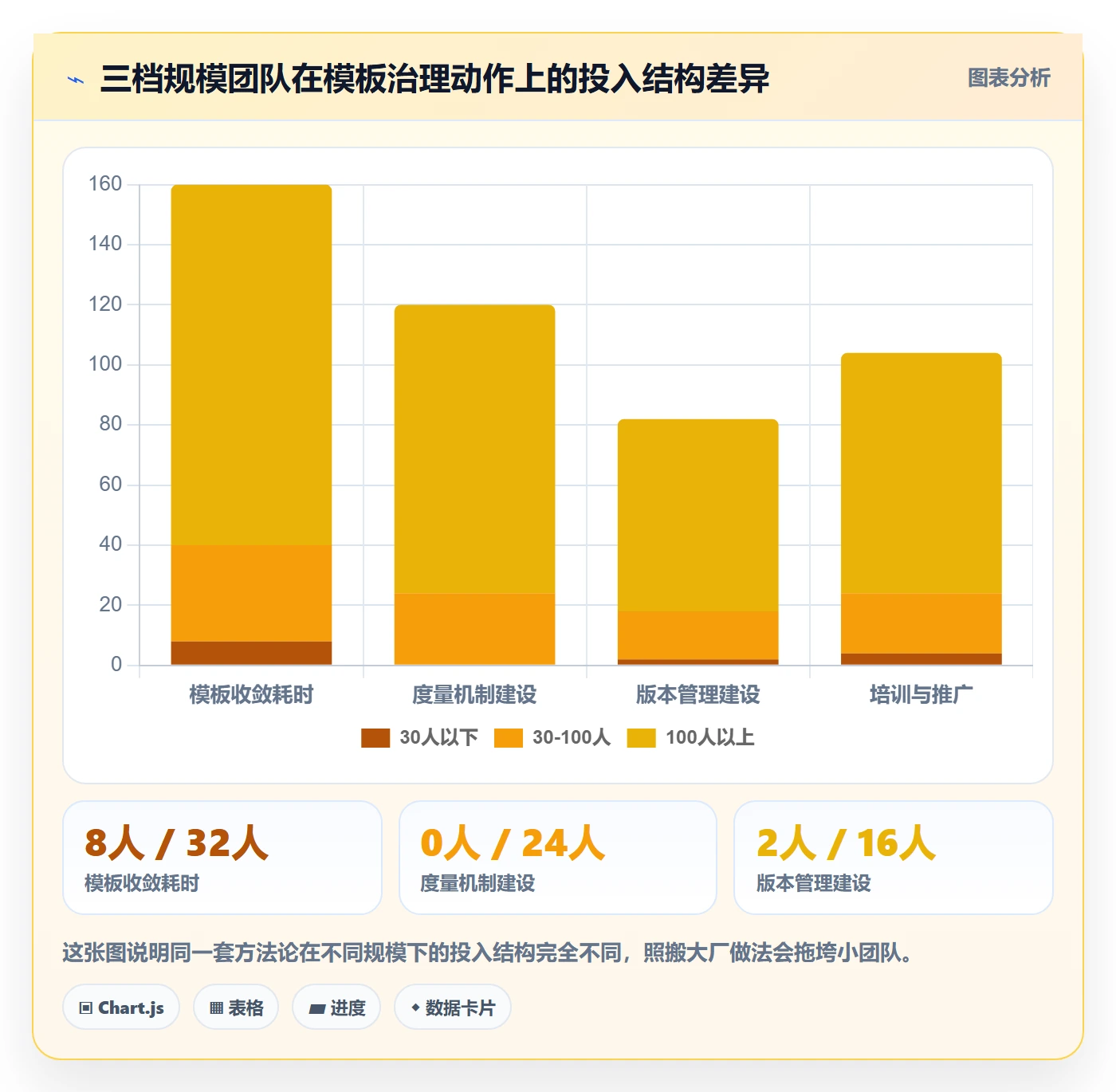Toggle the 100人以上 legend item

click(690, 737)
